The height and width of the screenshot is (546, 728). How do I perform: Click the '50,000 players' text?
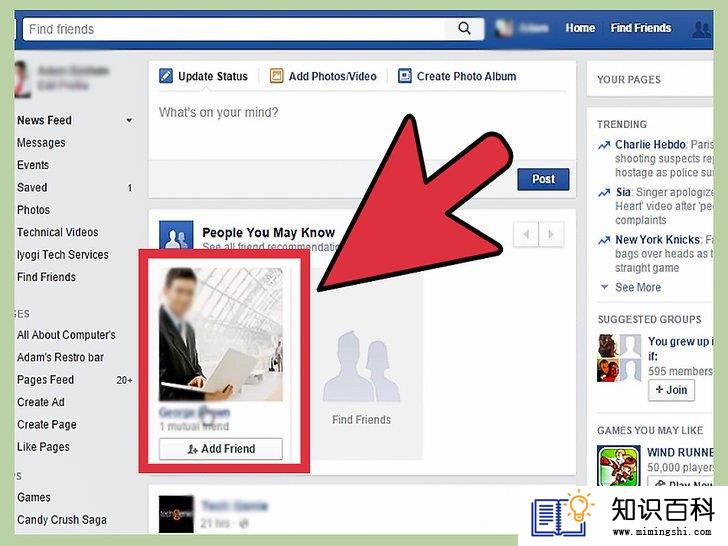pyautogui.click(x=681, y=467)
